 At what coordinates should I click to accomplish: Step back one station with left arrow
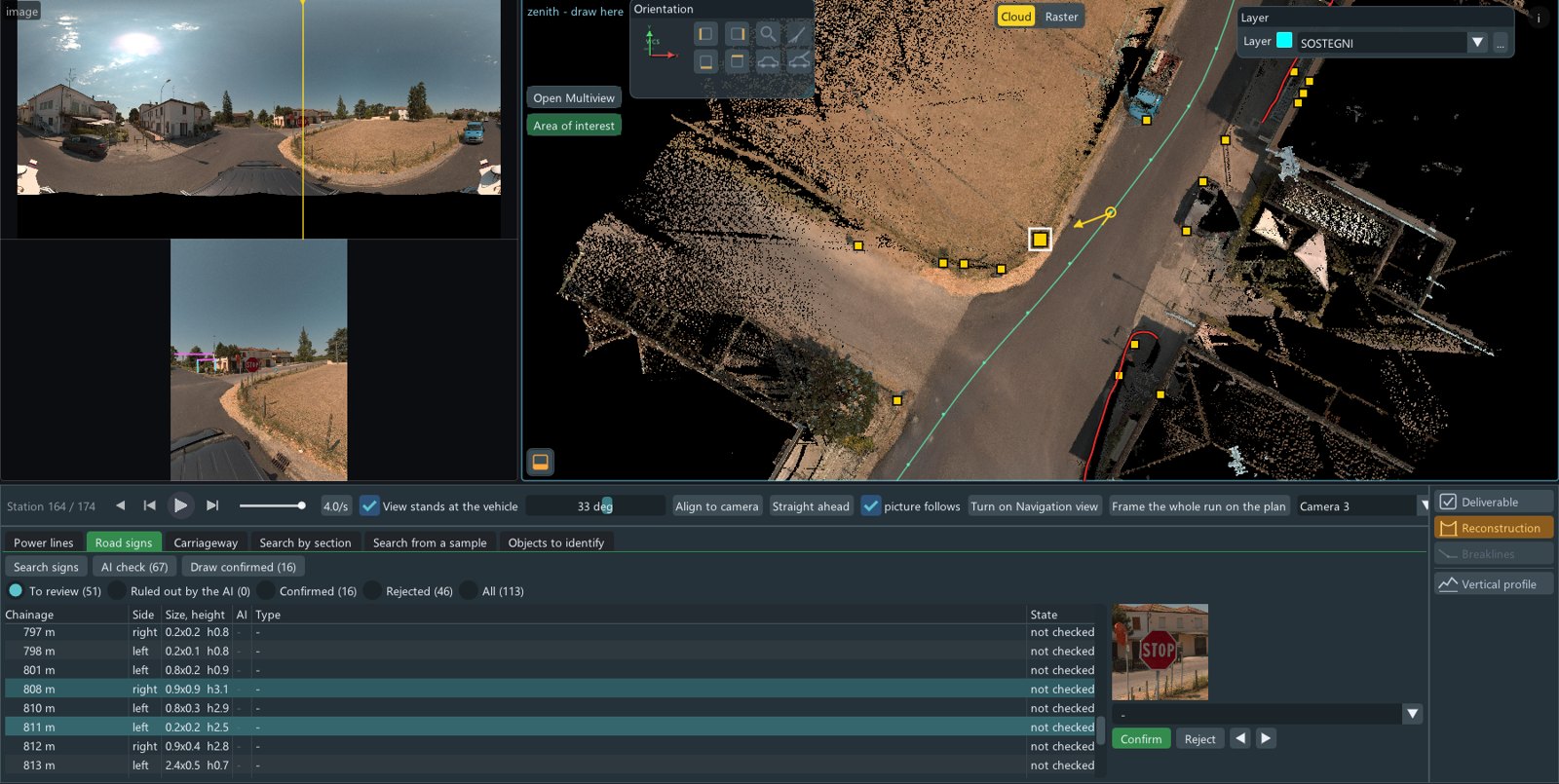(120, 505)
